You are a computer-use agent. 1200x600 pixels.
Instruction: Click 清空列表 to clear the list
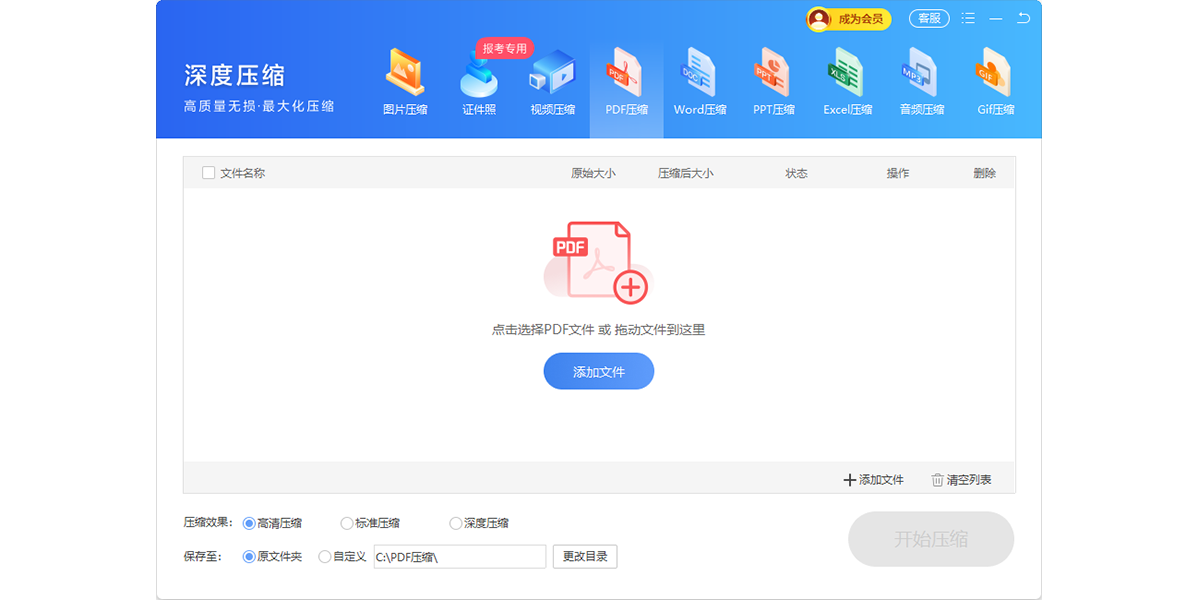[961, 480]
